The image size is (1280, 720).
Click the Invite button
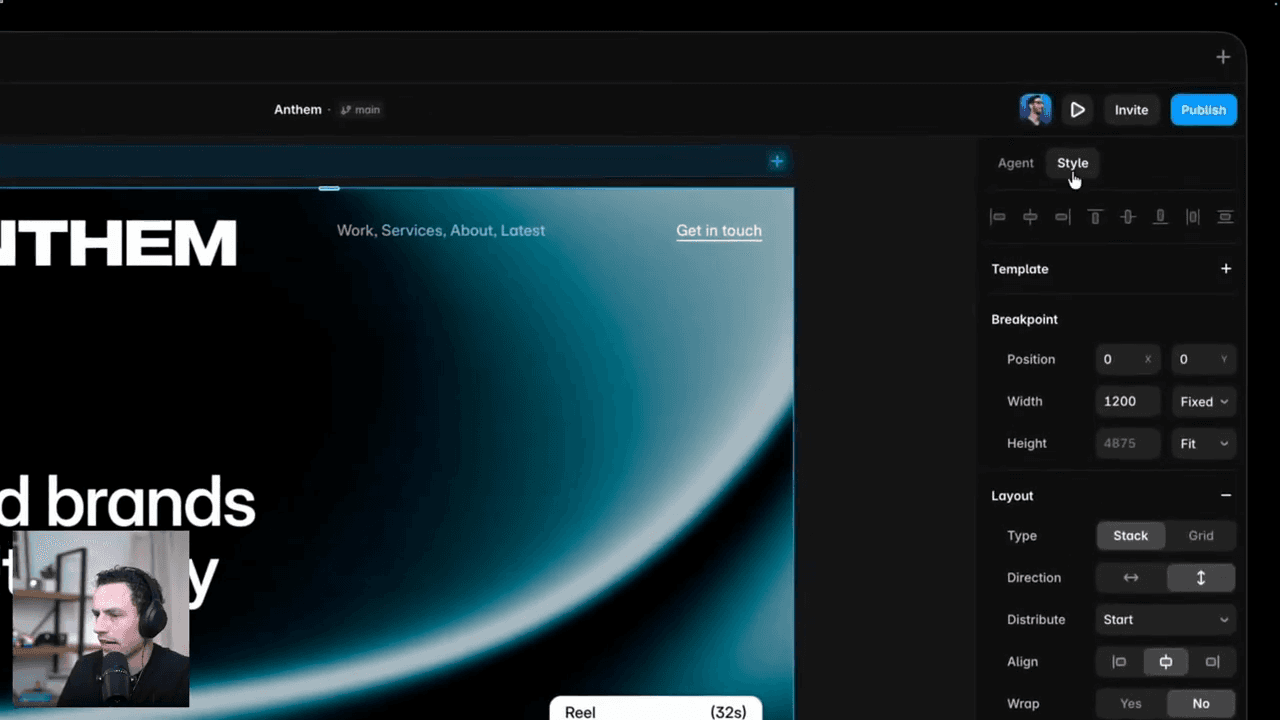click(1132, 110)
